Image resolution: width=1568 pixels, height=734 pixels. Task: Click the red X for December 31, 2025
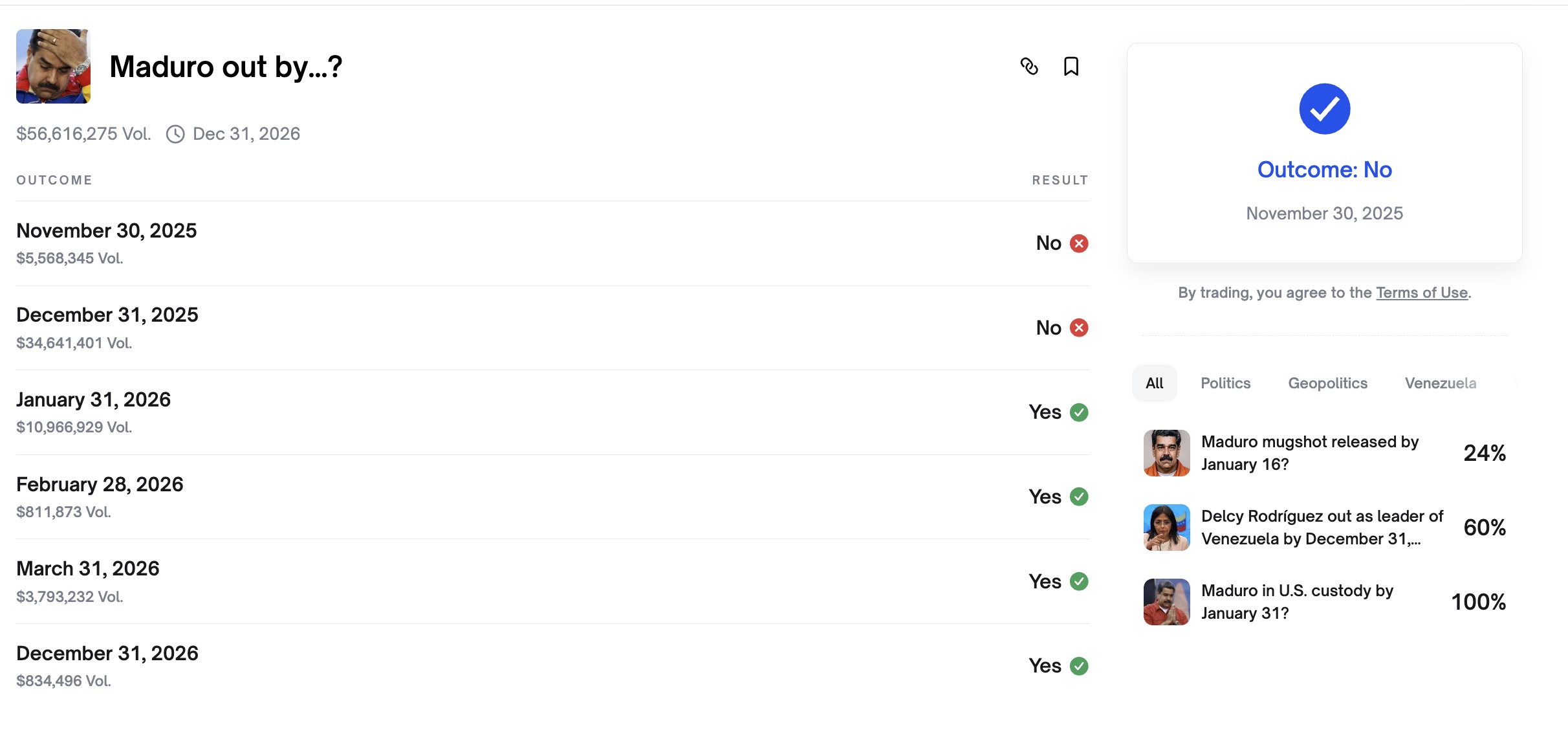1079,328
